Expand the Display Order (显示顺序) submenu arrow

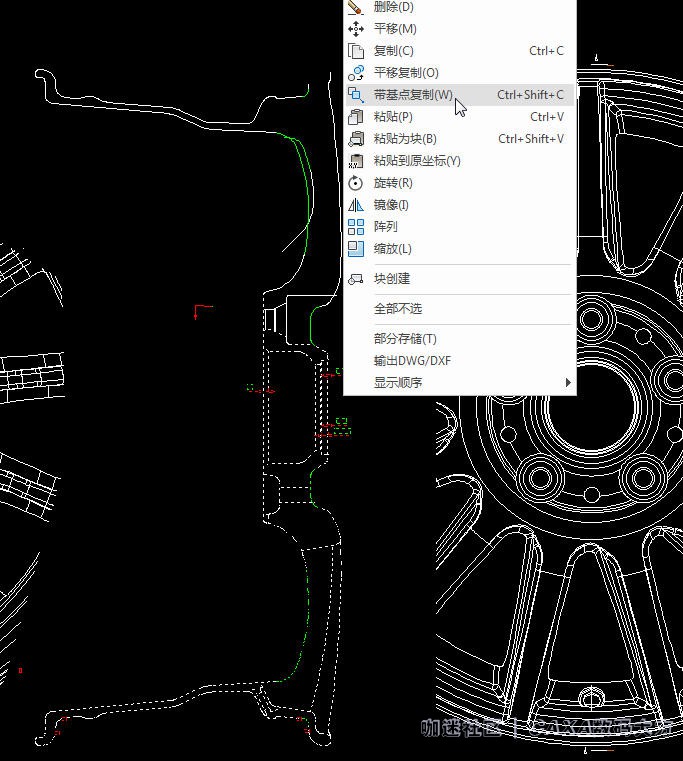[568, 383]
